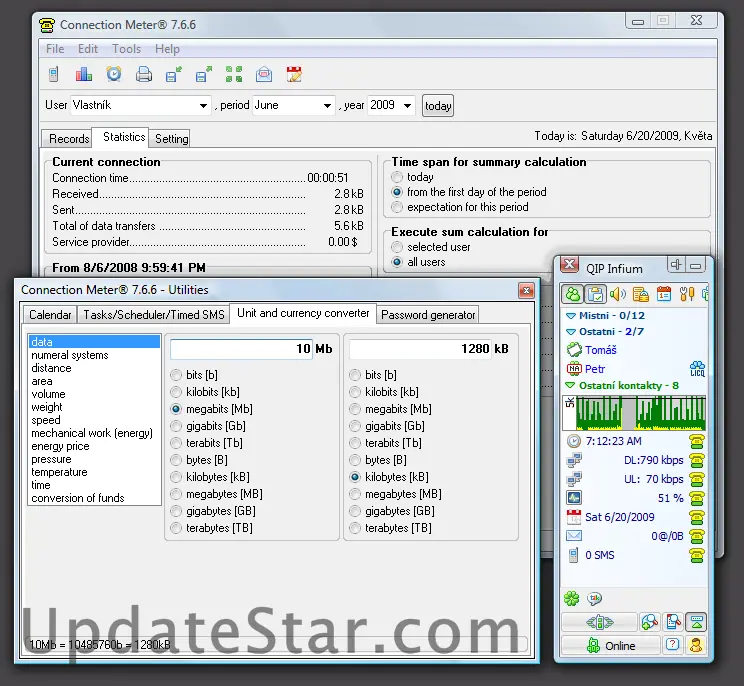Click the padlock list icon in QIP Infium
744x686 pixels.
click(641, 294)
